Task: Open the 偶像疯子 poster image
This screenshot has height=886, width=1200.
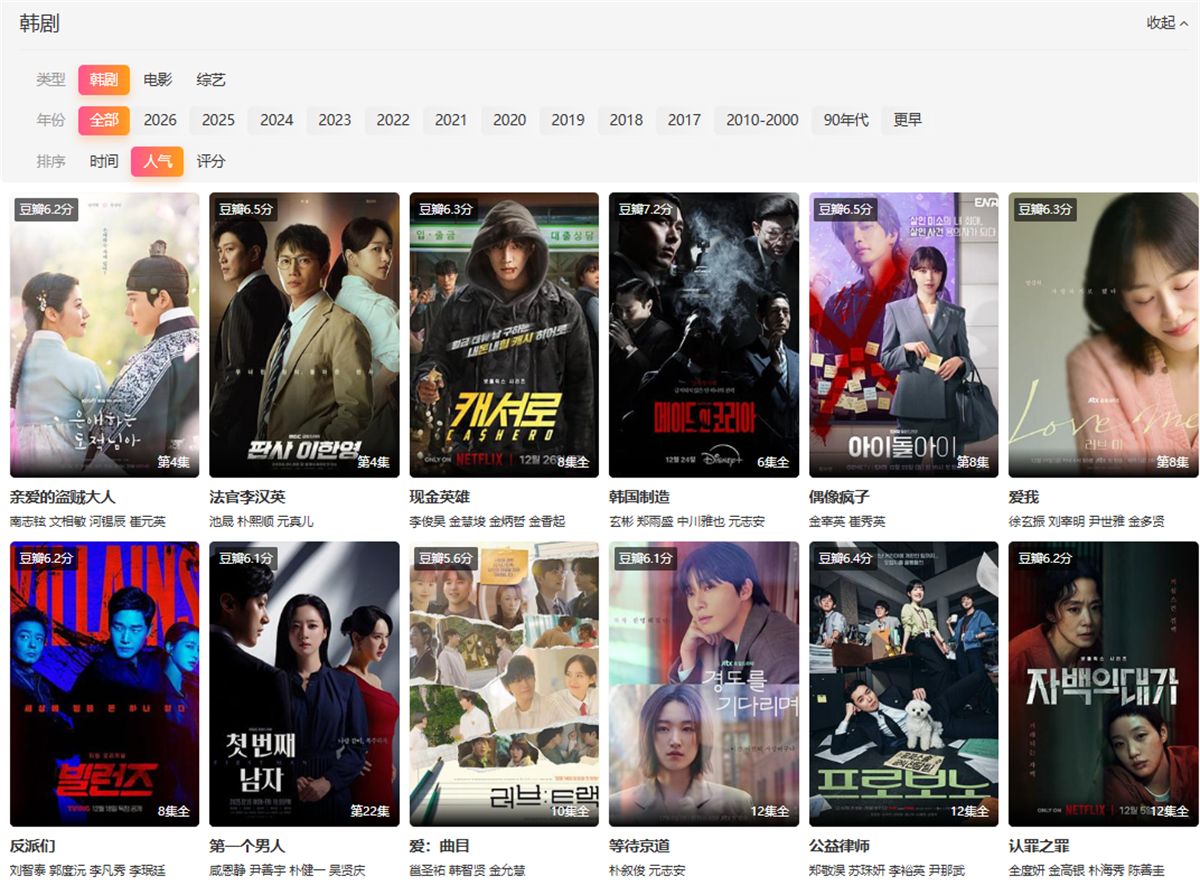Action: point(903,335)
